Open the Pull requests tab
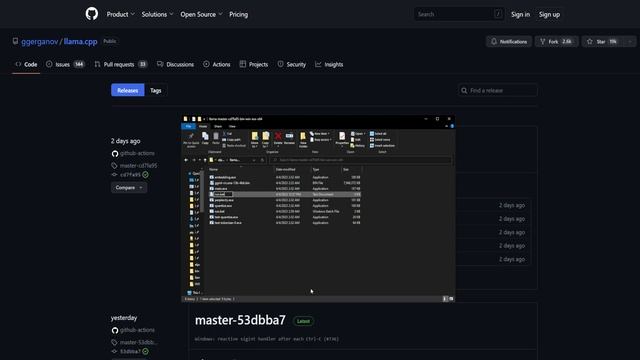 120,64
